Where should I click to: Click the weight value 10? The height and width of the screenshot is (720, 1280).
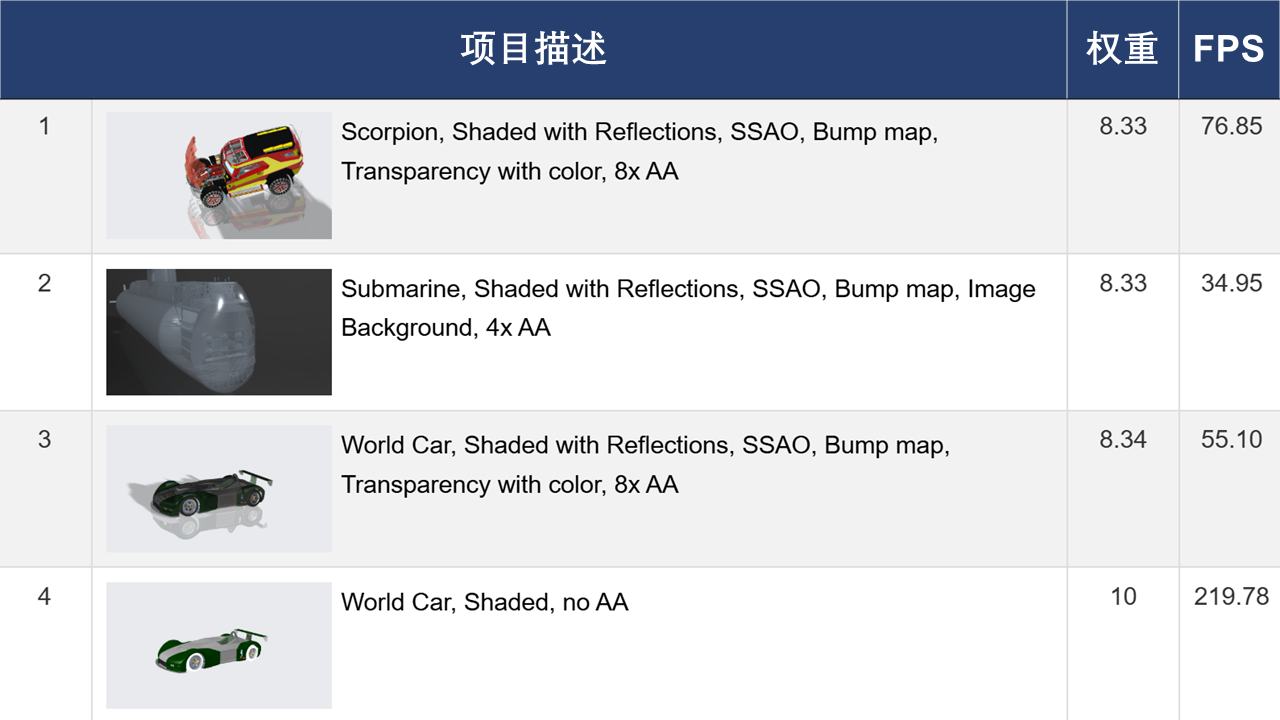[x=1123, y=596]
